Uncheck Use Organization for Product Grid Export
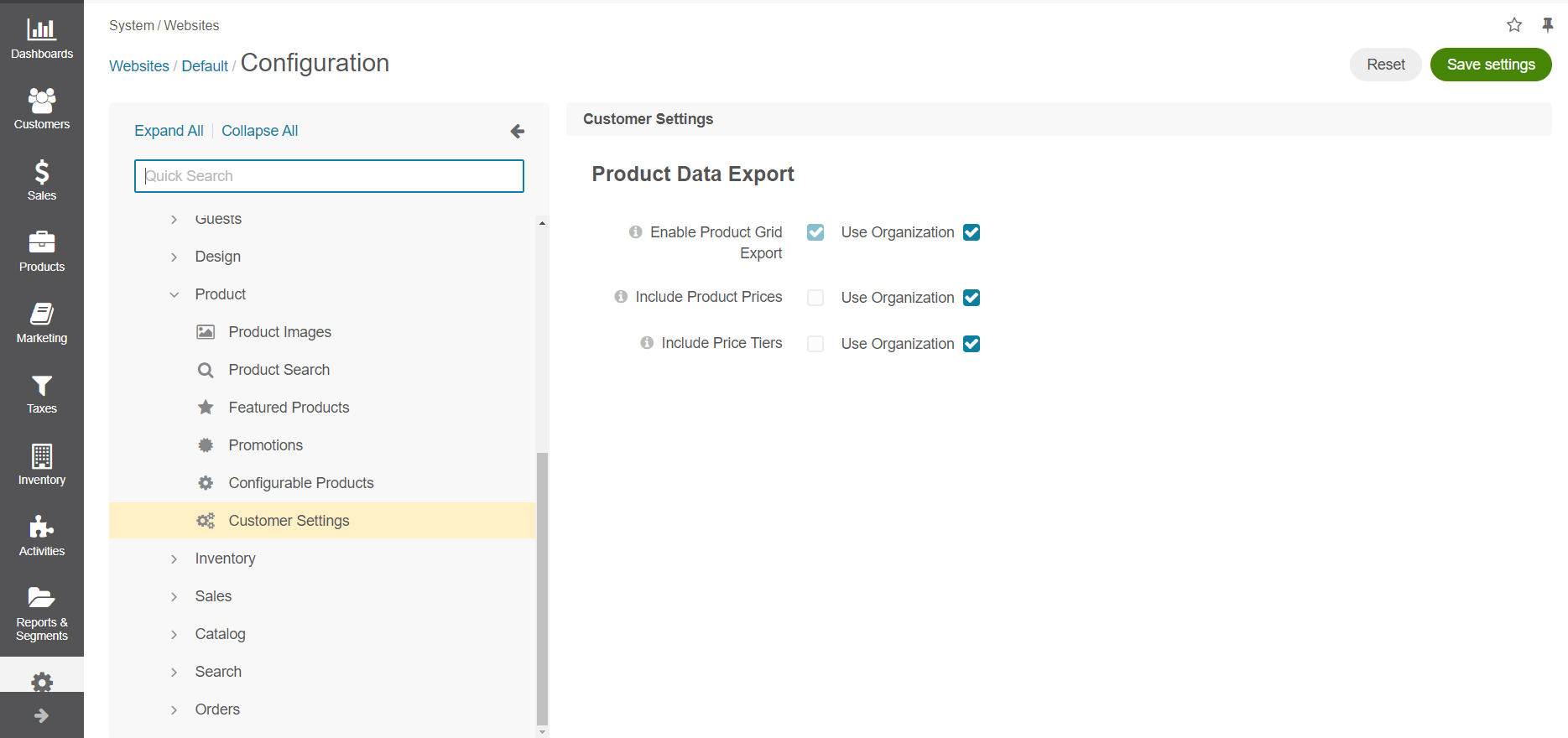 972,232
